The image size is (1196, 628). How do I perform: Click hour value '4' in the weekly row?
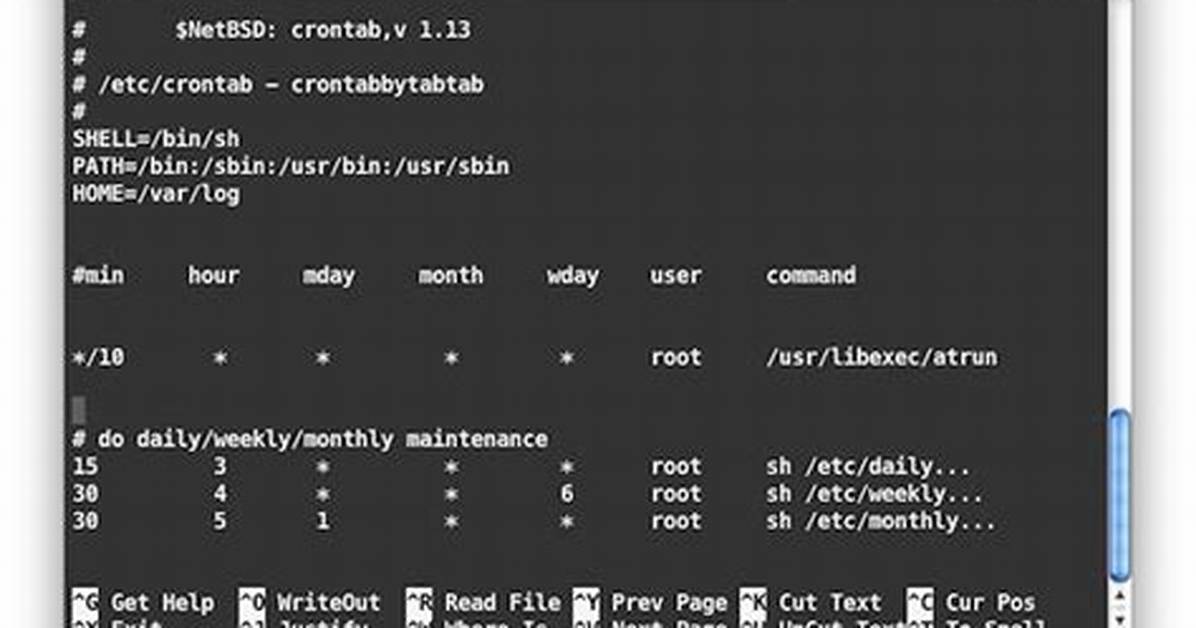click(x=220, y=494)
